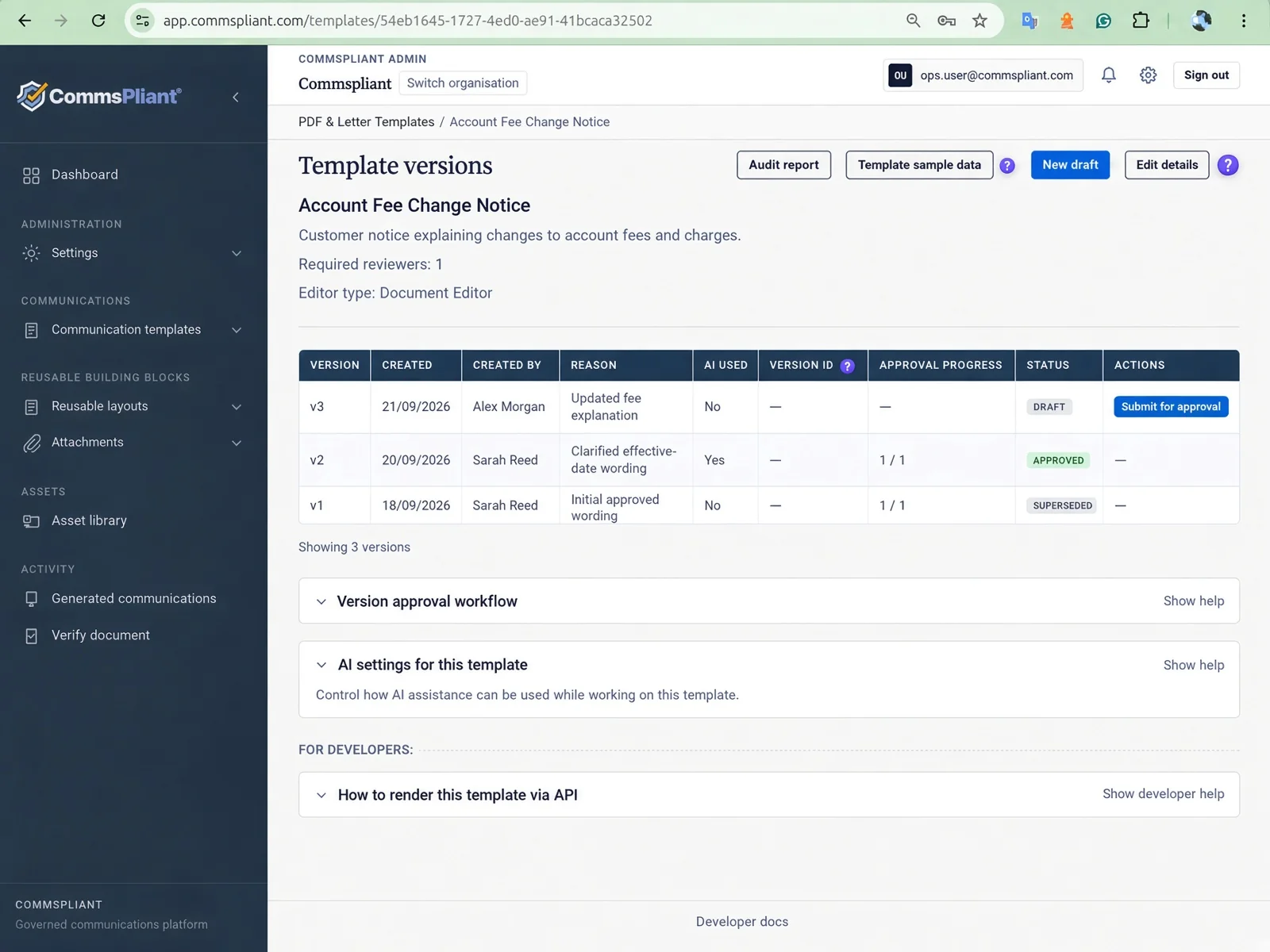The width and height of the screenshot is (1270, 952).
Task: Click Edit details button
Action: [x=1167, y=165]
